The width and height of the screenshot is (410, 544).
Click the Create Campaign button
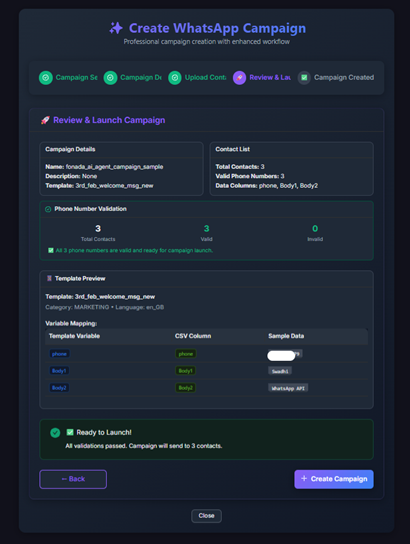tap(334, 479)
